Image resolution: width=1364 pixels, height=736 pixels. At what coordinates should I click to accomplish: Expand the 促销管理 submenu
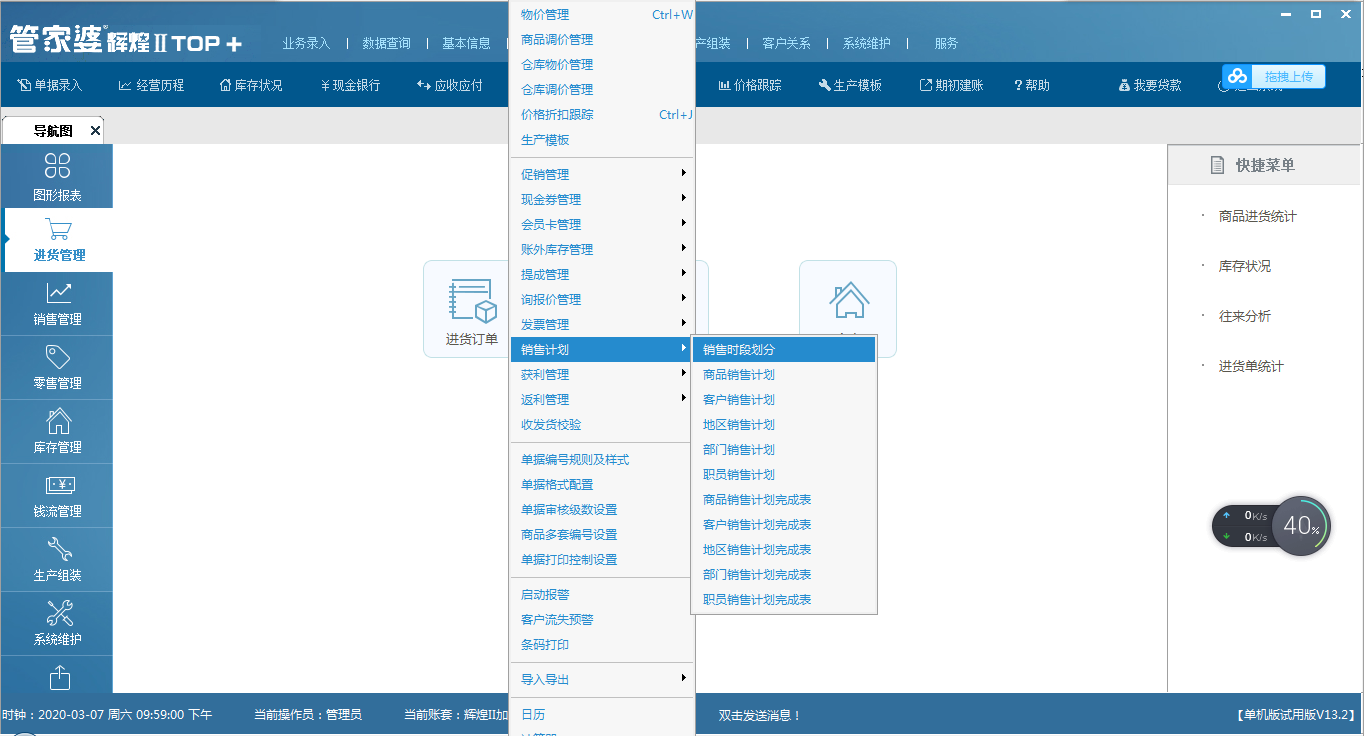pyautogui.click(x=602, y=174)
